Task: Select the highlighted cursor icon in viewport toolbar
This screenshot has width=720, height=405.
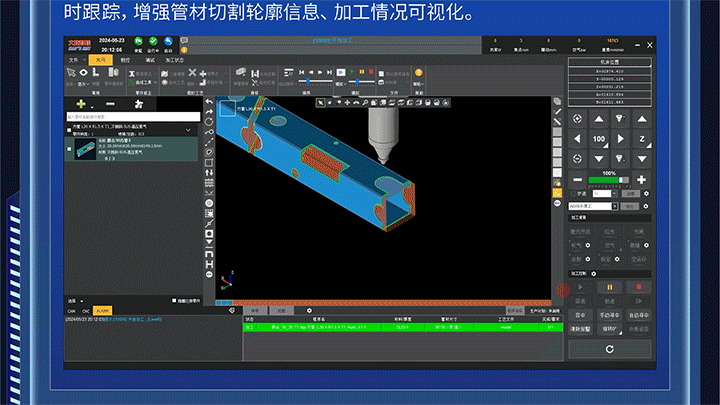Action: tap(321, 103)
